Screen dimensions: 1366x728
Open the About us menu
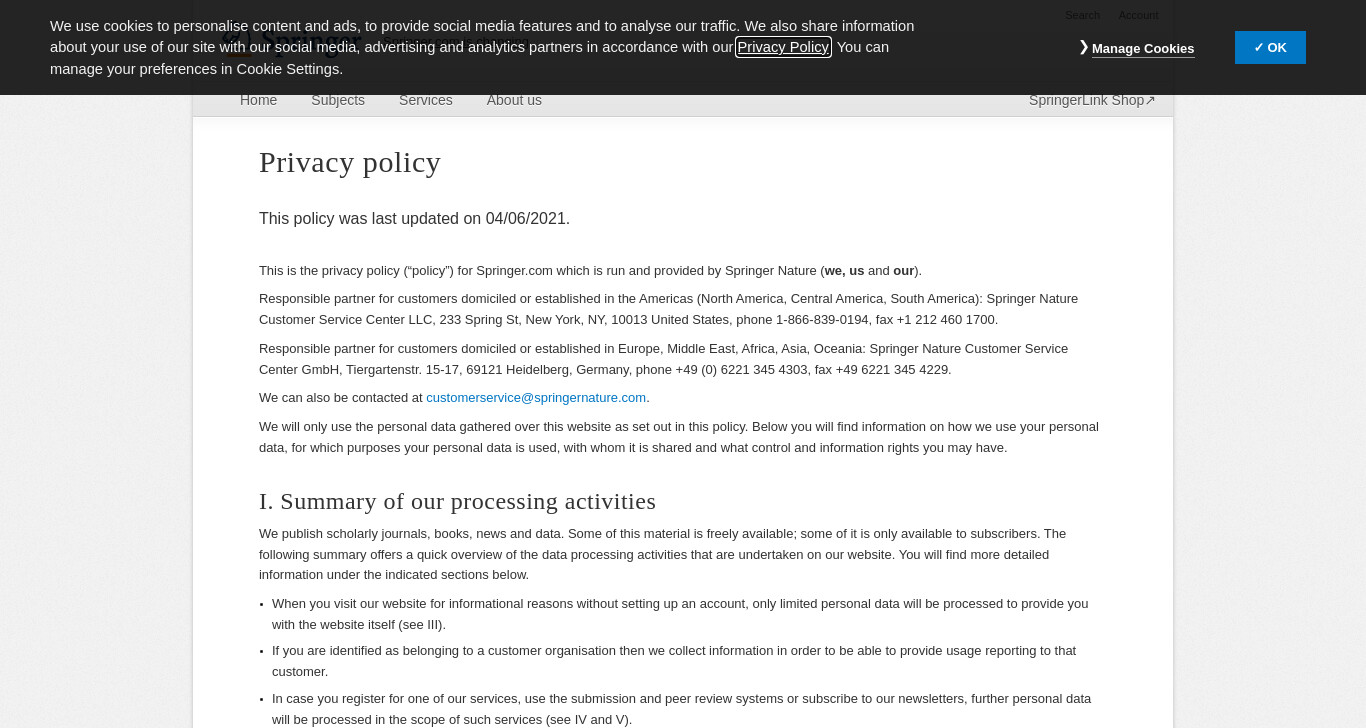tap(514, 100)
